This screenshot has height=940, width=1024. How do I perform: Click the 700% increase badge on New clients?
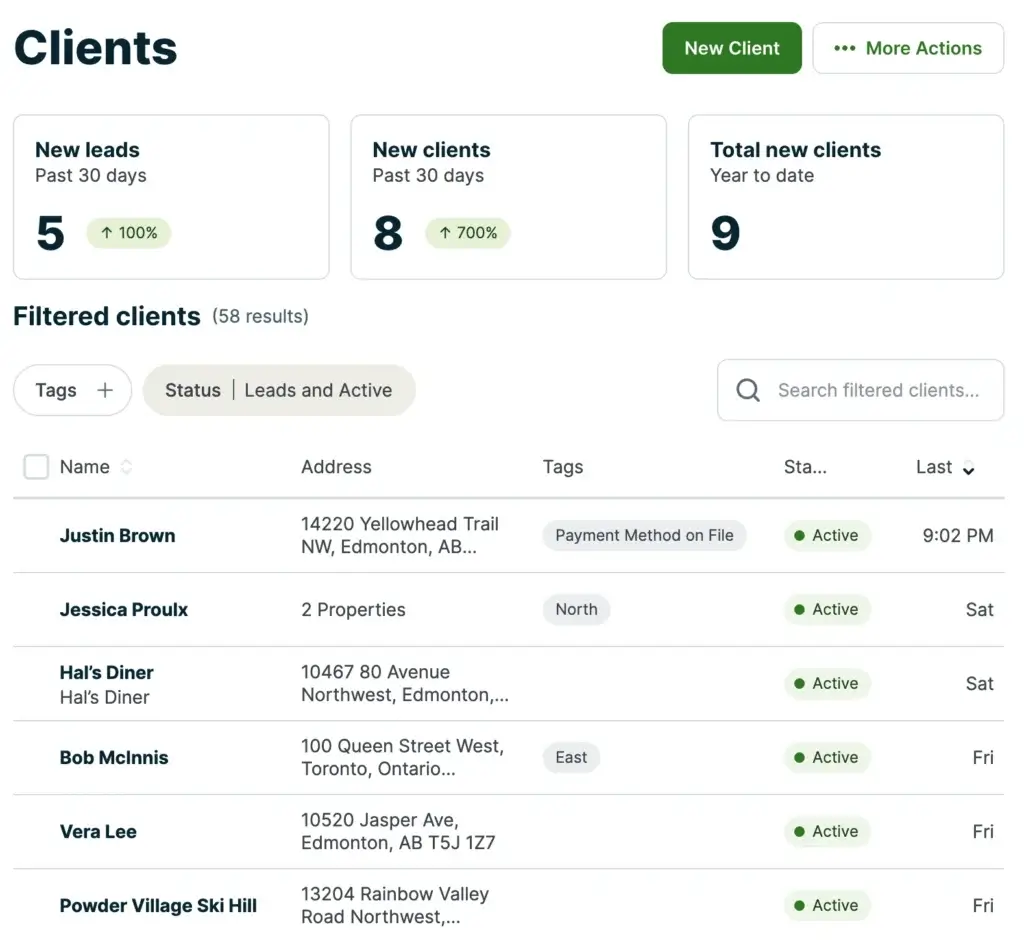tap(467, 232)
